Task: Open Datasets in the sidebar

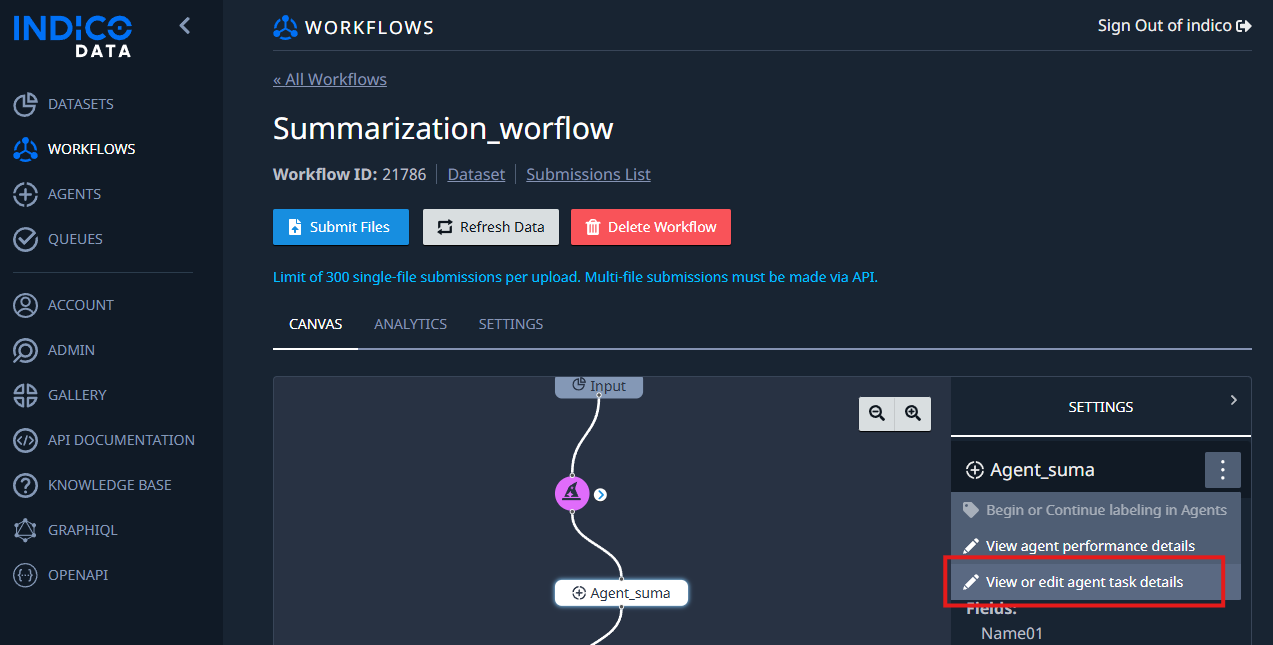Action: 81,104
